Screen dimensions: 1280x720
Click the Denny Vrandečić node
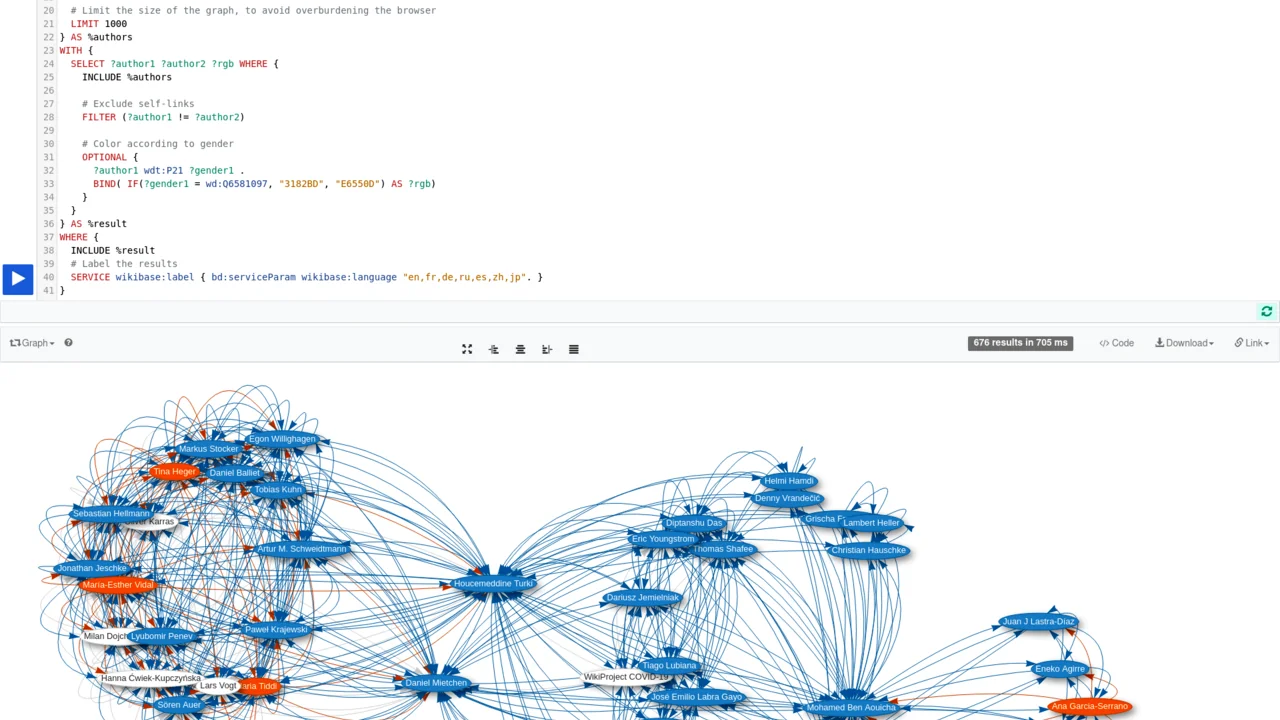click(788, 498)
